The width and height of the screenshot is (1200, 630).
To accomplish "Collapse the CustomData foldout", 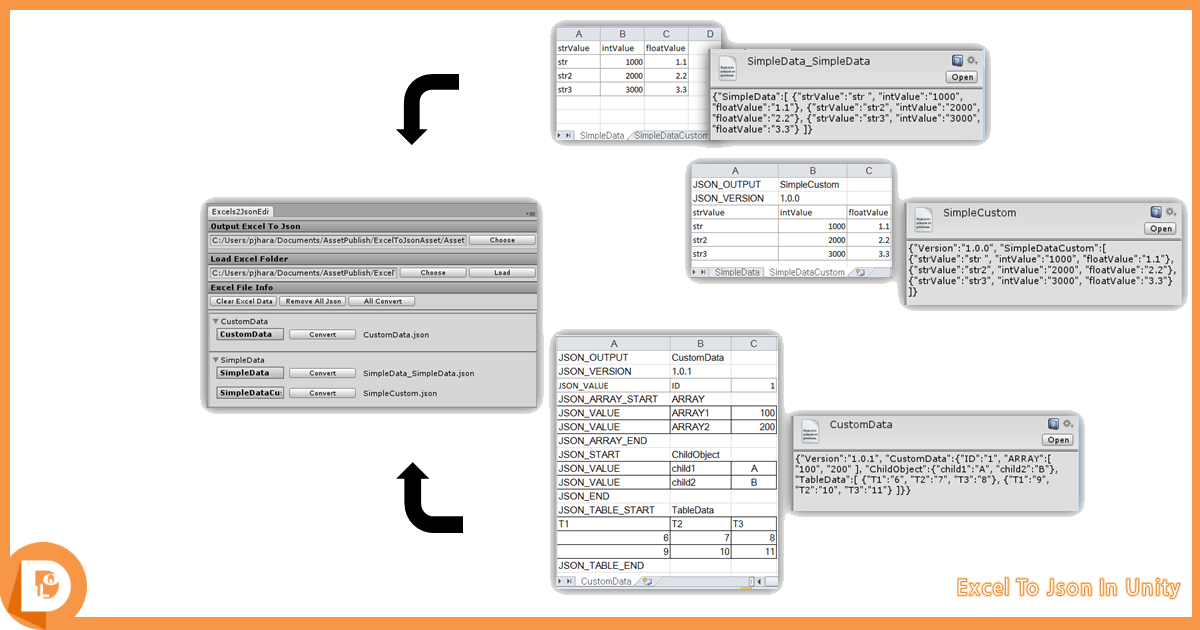I will (216, 320).
